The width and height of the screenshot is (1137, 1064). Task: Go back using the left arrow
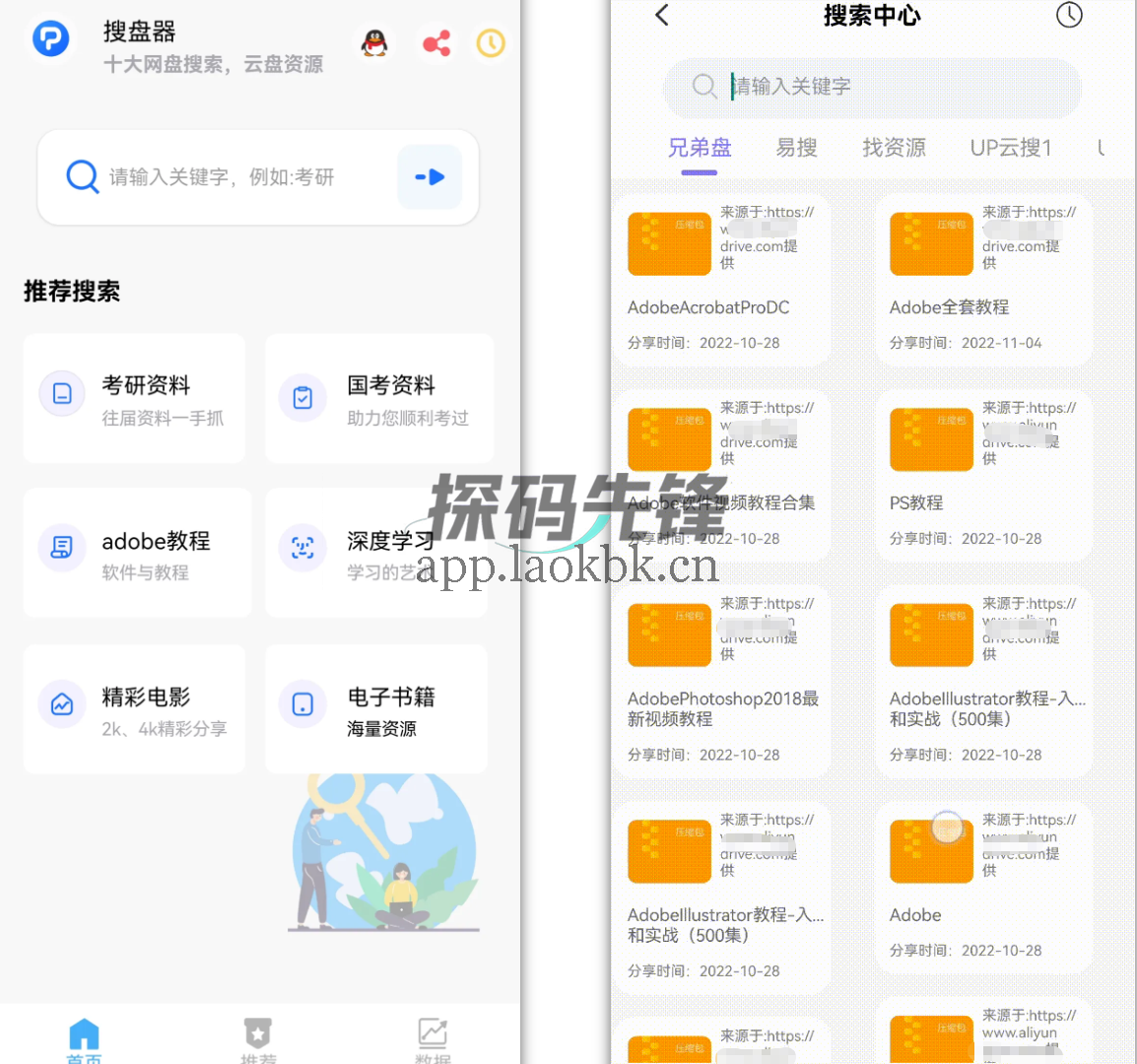661,16
